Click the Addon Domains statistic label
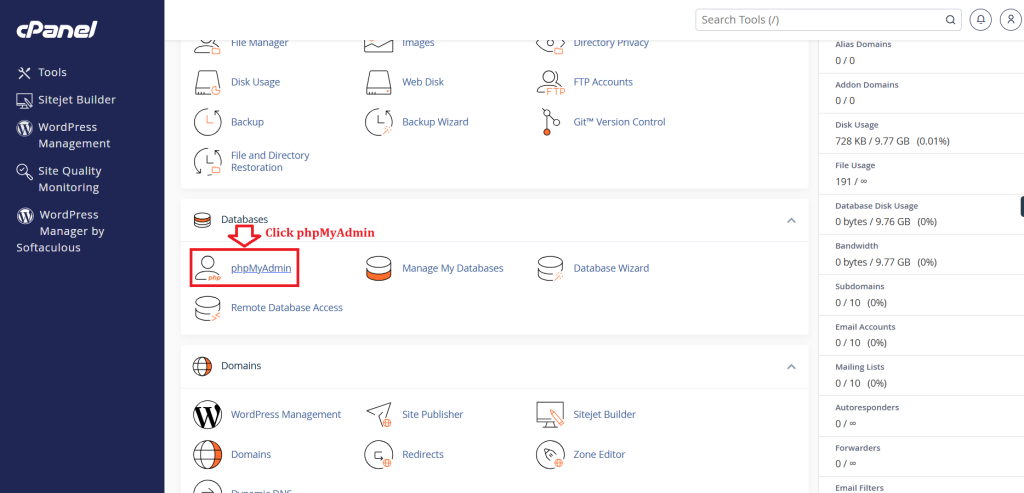1024x493 pixels. (867, 85)
